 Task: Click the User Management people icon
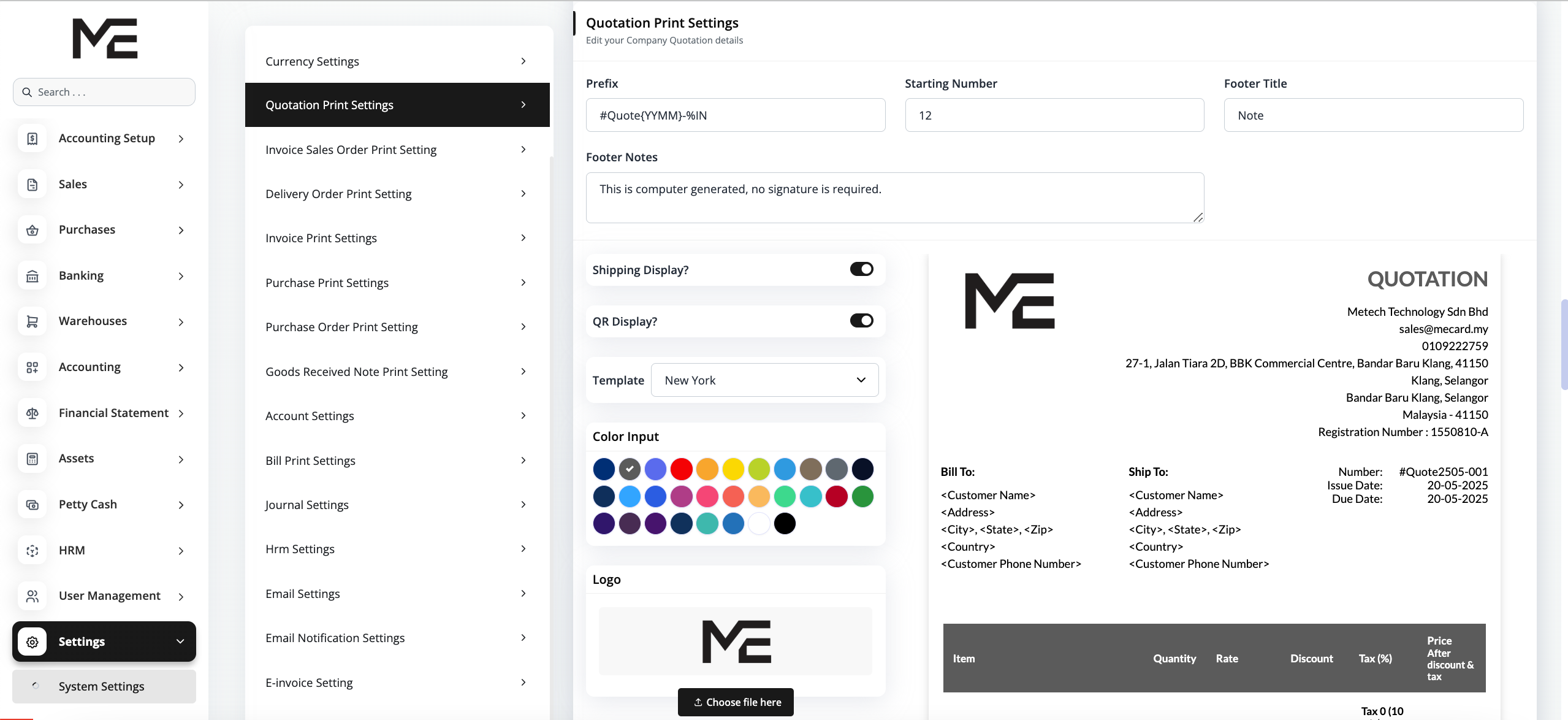click(32, 596)
